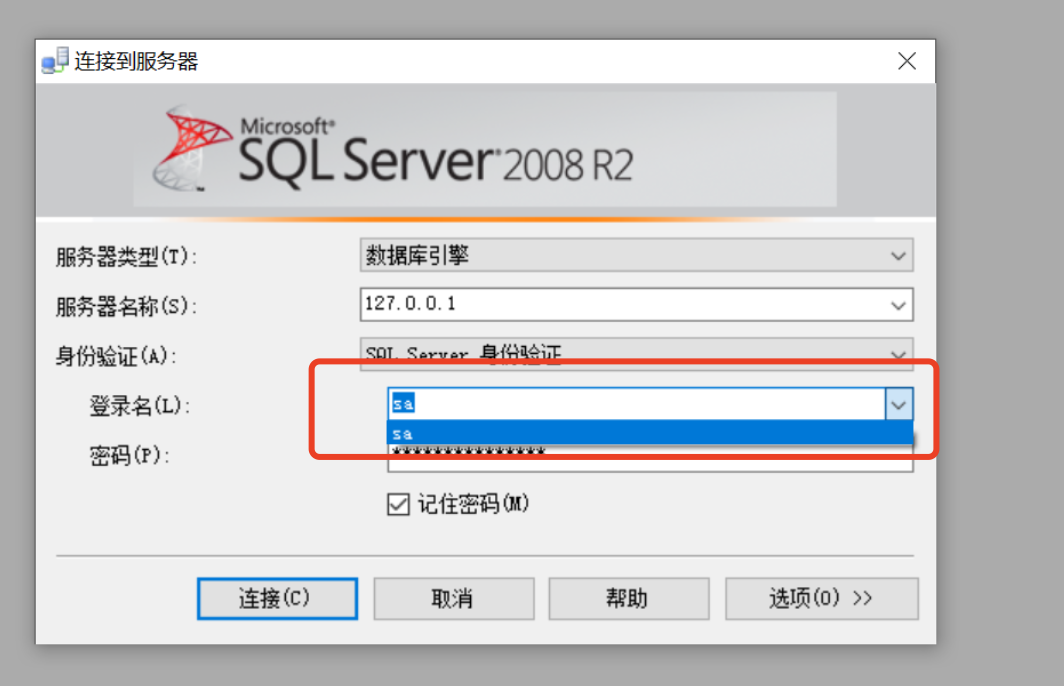Click the 密码(P) label
Screen dimensions: 1064x686
click(x=130, y=455)
